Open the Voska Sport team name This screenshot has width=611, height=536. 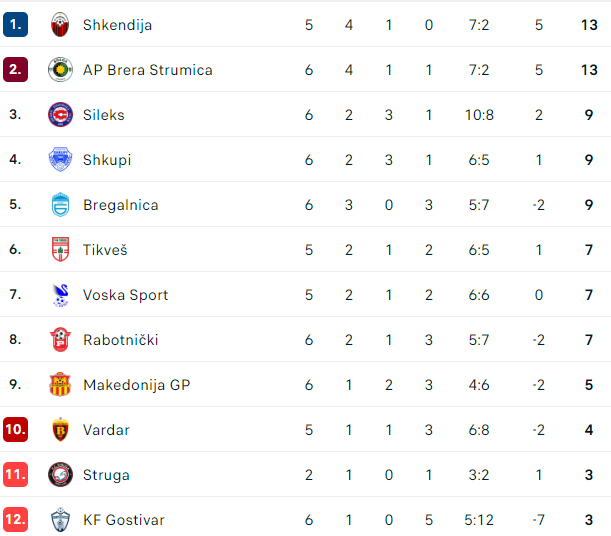click(125, 295)
